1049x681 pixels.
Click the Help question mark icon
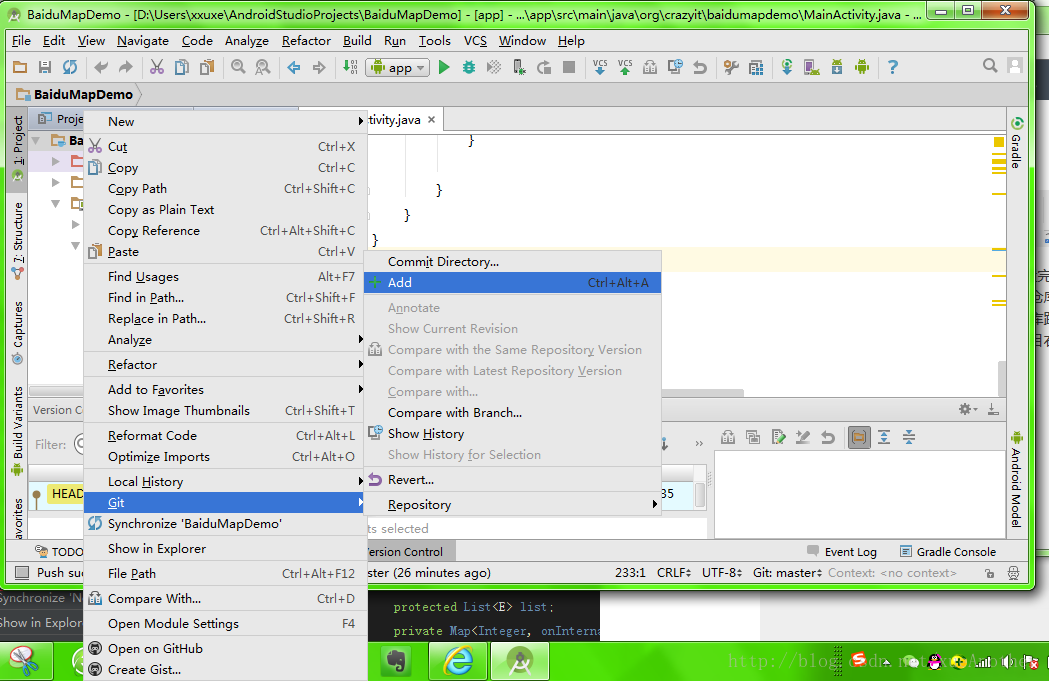[892, 67]
